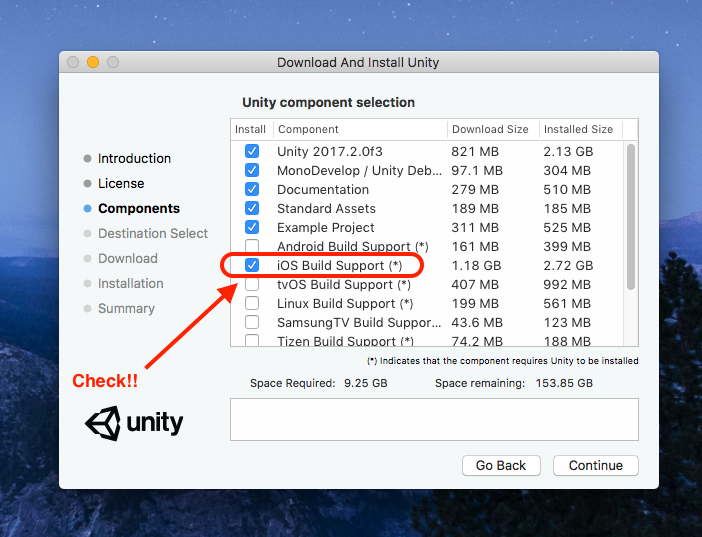Image resolution: width=702 pixels, height=537 pixels.
Task: Select the License step in sidebar
Action: click(x=121, y=184)
